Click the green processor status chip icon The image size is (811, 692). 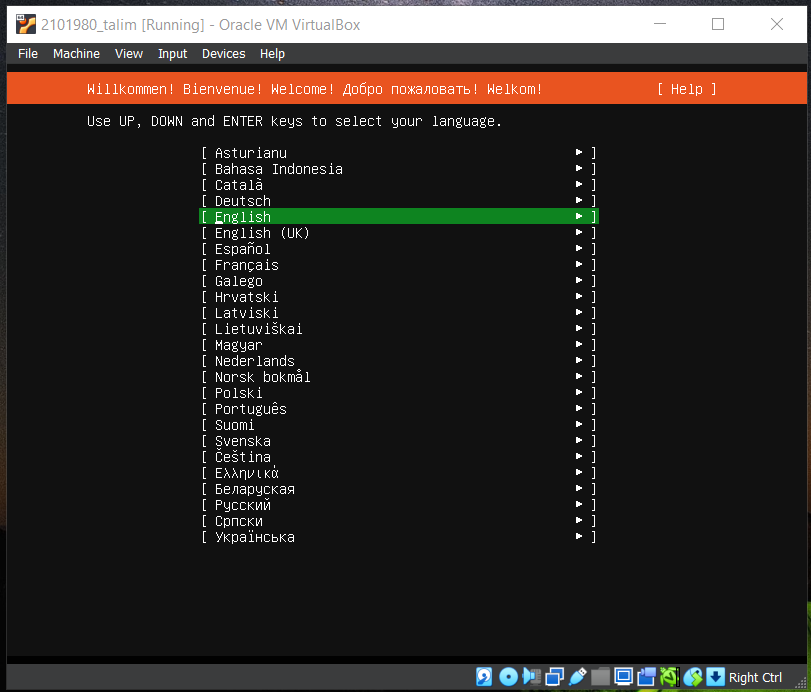(669, 676)
